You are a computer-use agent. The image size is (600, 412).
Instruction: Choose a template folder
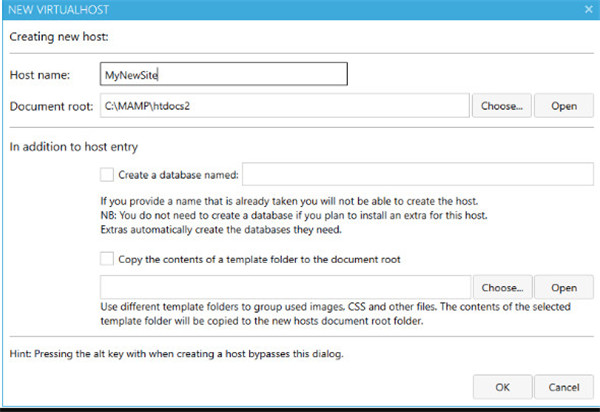pyautogui.click(x=502, y=286)
